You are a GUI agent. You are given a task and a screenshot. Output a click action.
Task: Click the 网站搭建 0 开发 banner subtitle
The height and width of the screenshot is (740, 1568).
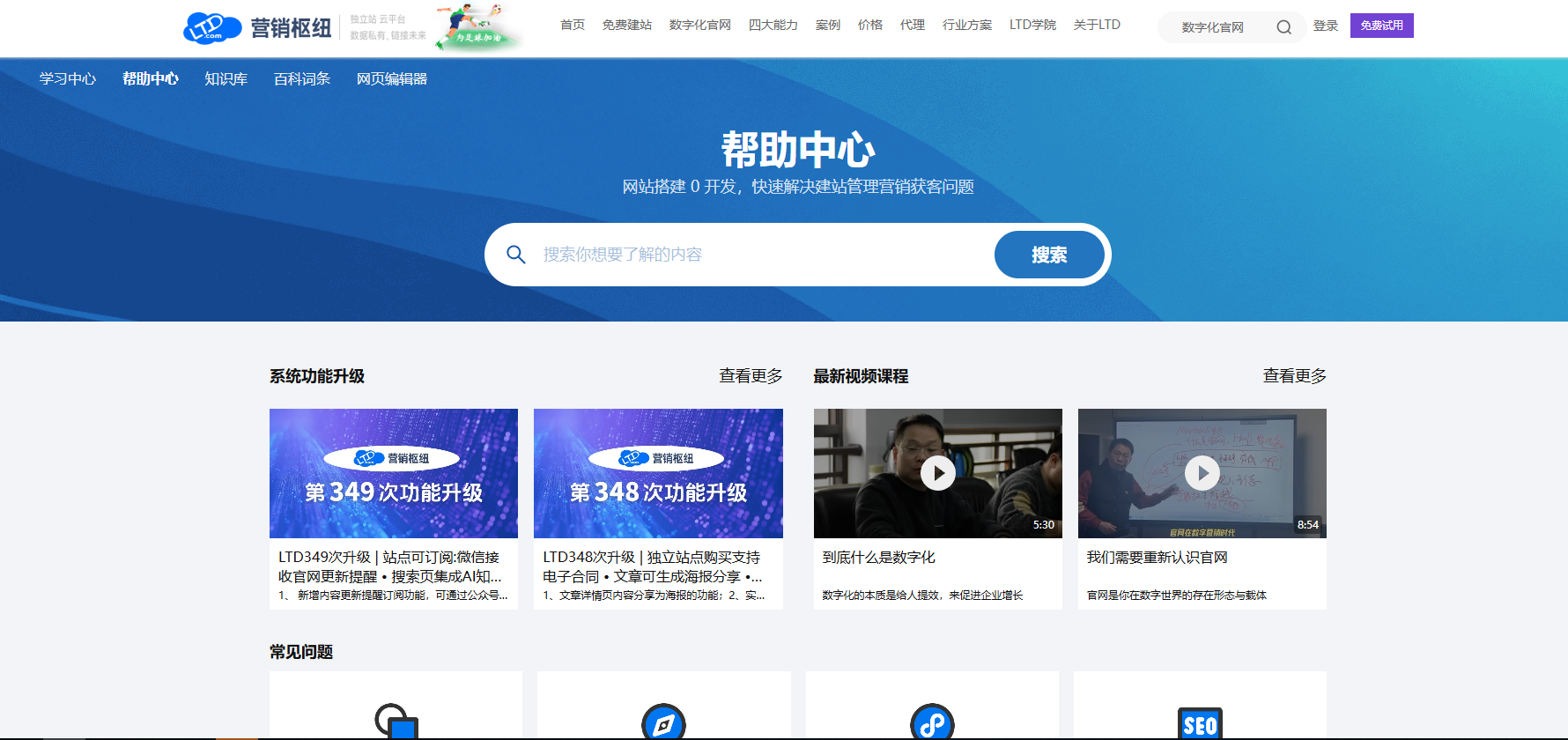click(x=798, y=187)
